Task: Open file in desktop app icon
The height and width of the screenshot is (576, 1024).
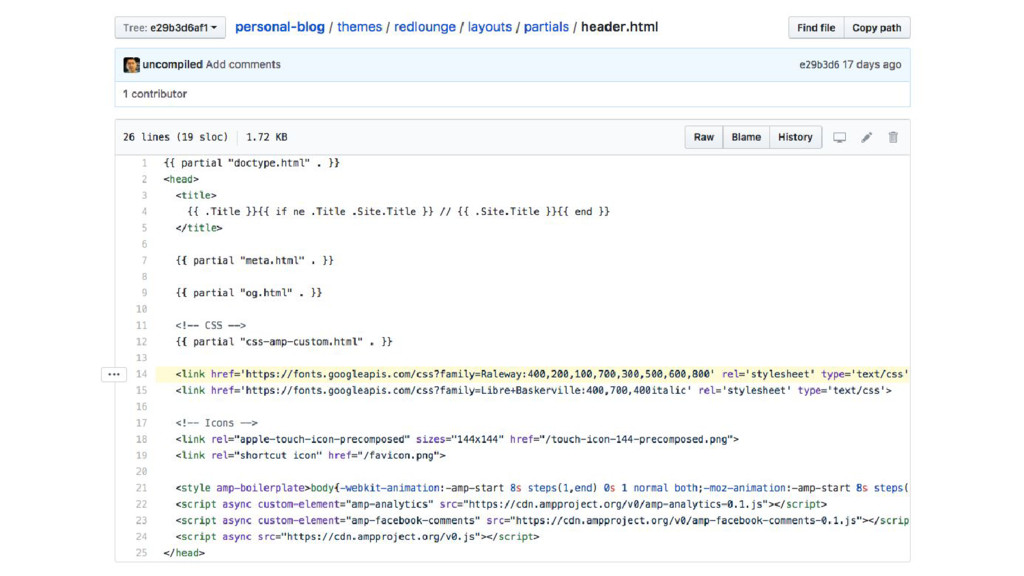Action: (x=839, y=137)
